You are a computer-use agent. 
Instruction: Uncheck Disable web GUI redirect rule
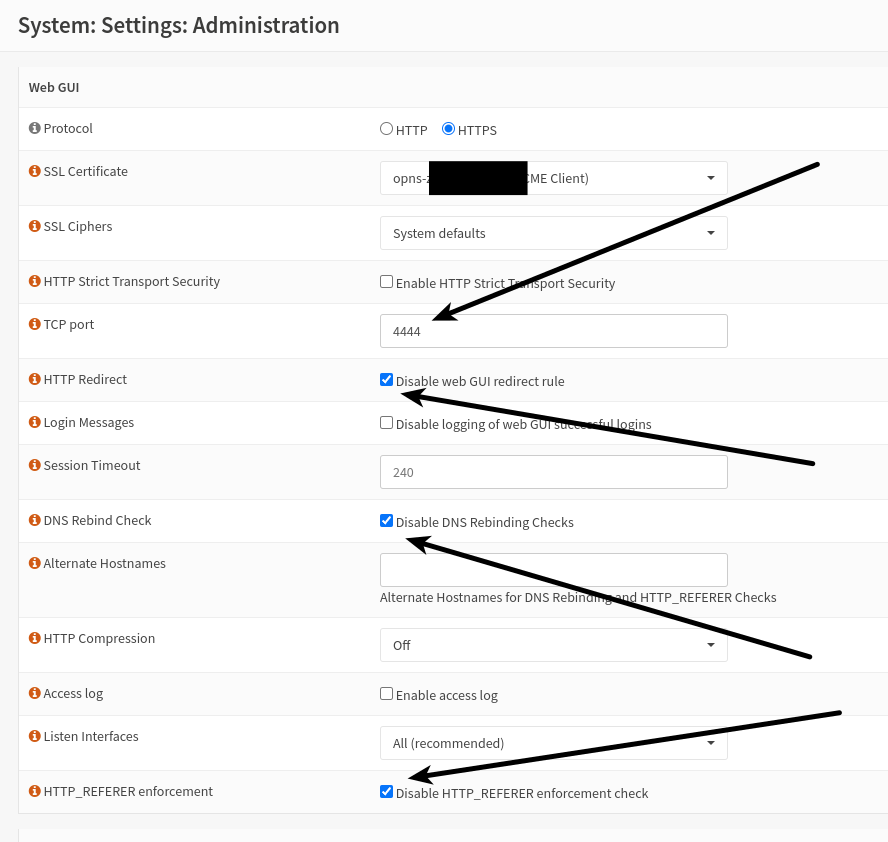386,380
